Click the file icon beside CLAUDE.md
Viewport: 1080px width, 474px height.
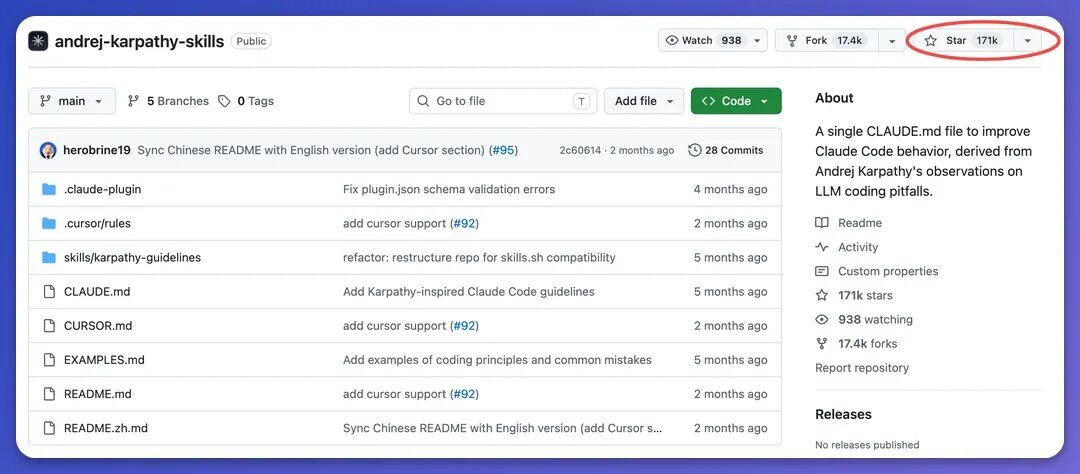tap(49, 291)
